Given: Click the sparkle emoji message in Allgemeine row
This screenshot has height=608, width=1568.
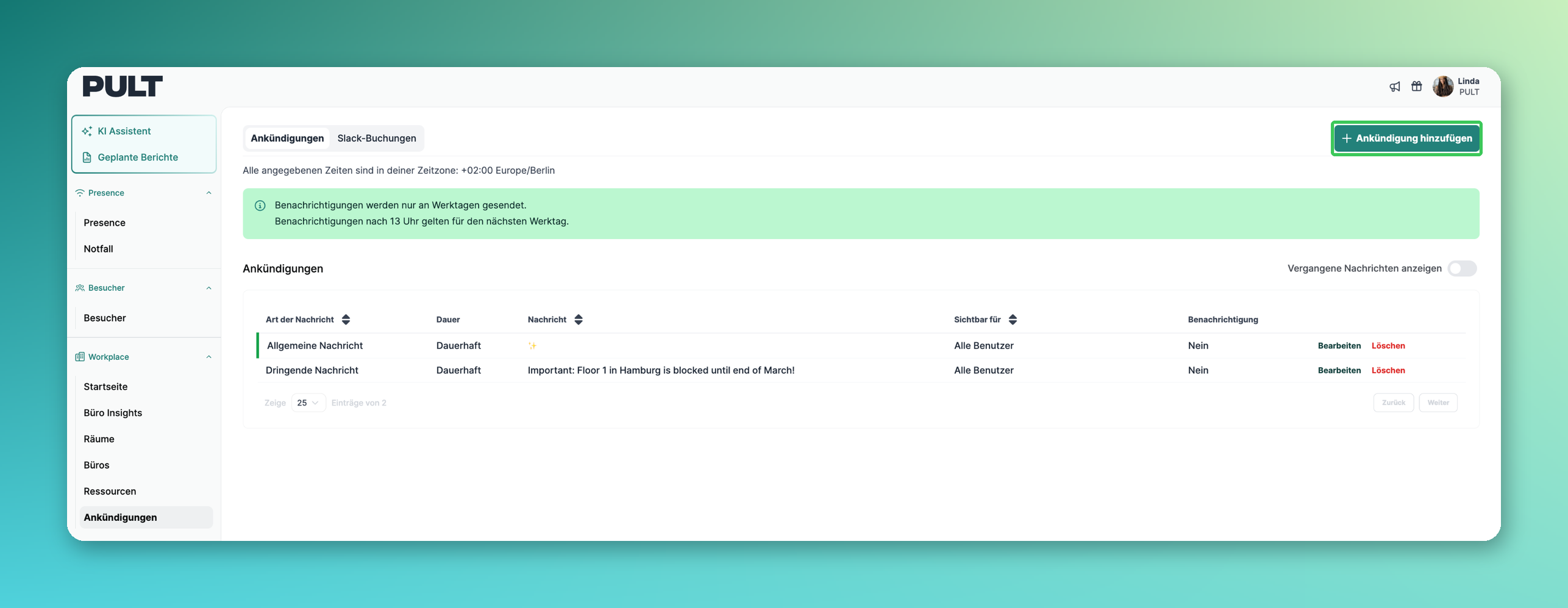Looking at the screenshot, I should coord(532,346).
